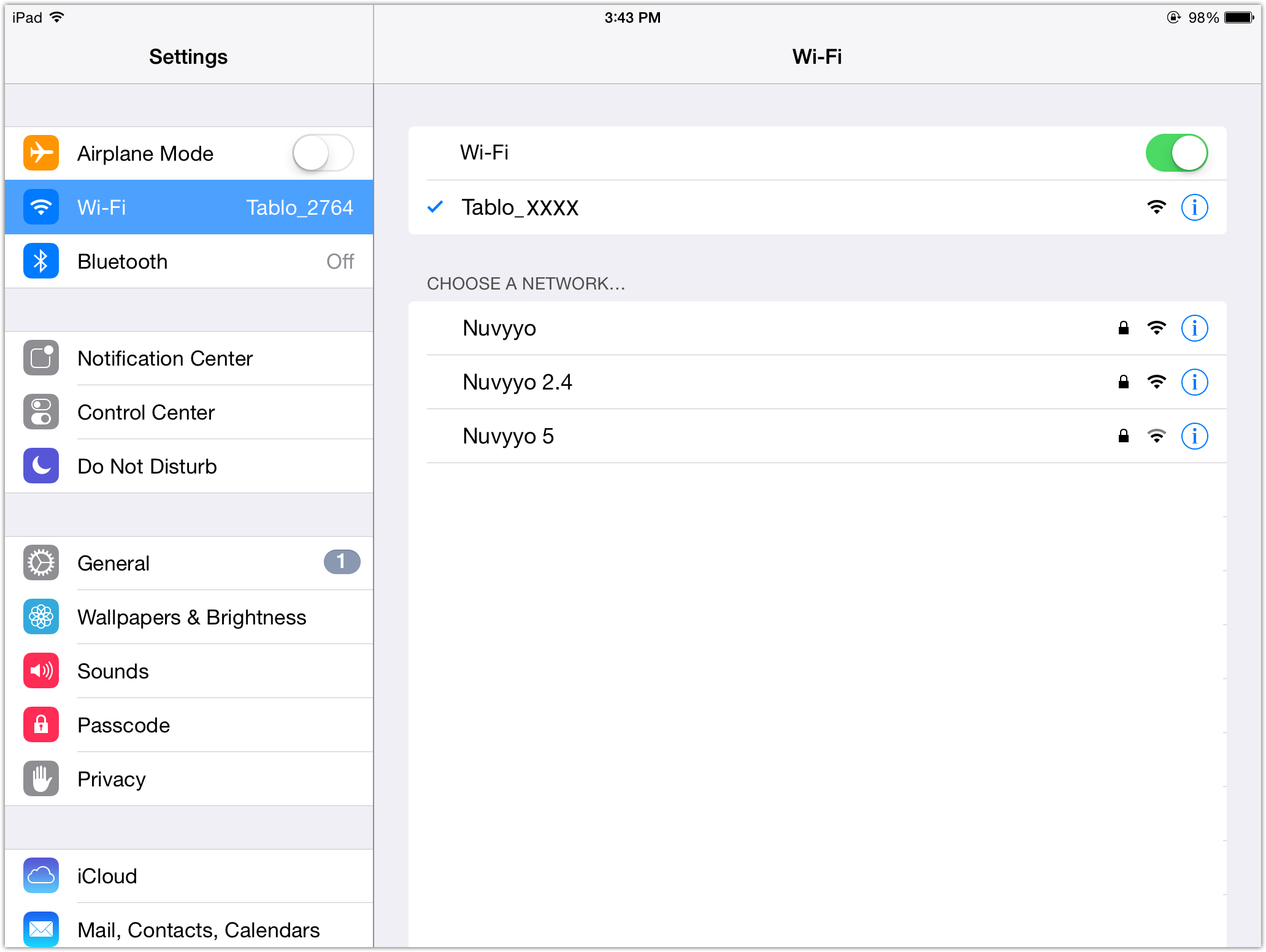
Task: Tap the blue checkmark beside Tablo_XXXX
Action: 435,207
